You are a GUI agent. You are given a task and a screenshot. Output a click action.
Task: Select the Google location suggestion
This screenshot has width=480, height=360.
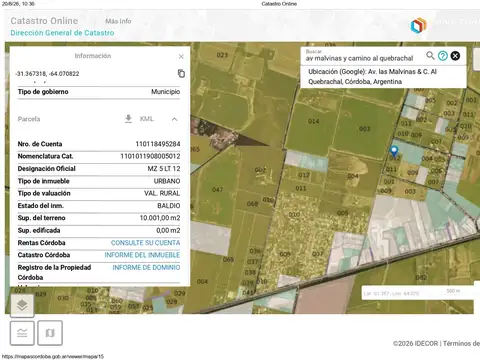coord(383,77)
